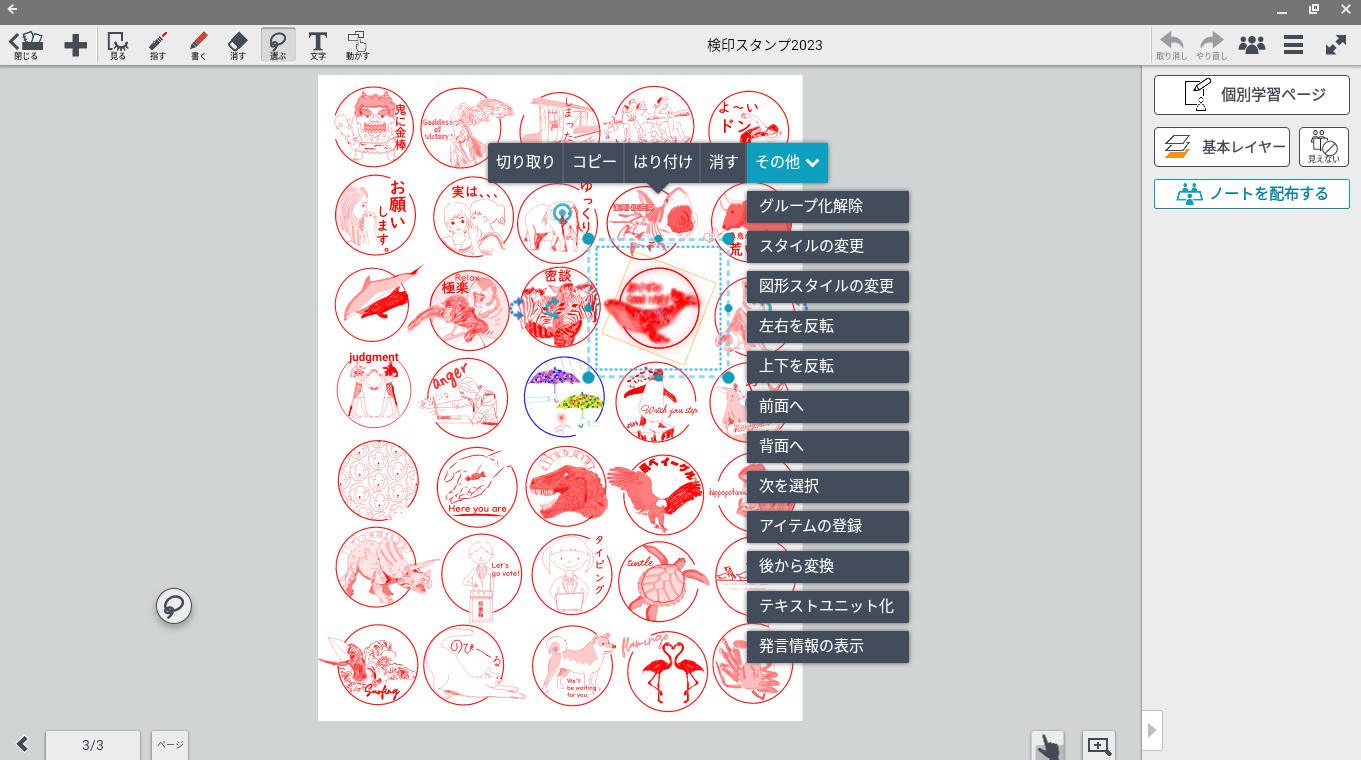Click the ノートを配布する button

pyautogui.click(x=1251, y=194)
